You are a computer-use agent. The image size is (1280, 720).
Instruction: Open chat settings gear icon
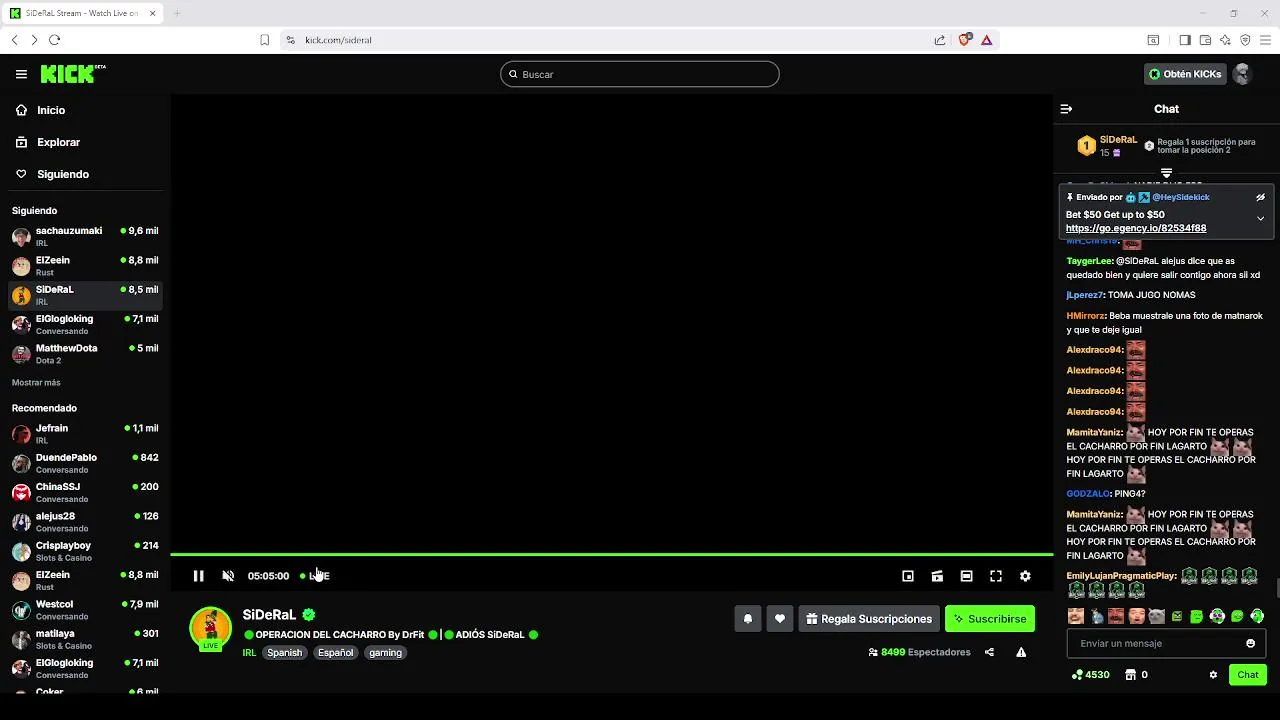1213,675
